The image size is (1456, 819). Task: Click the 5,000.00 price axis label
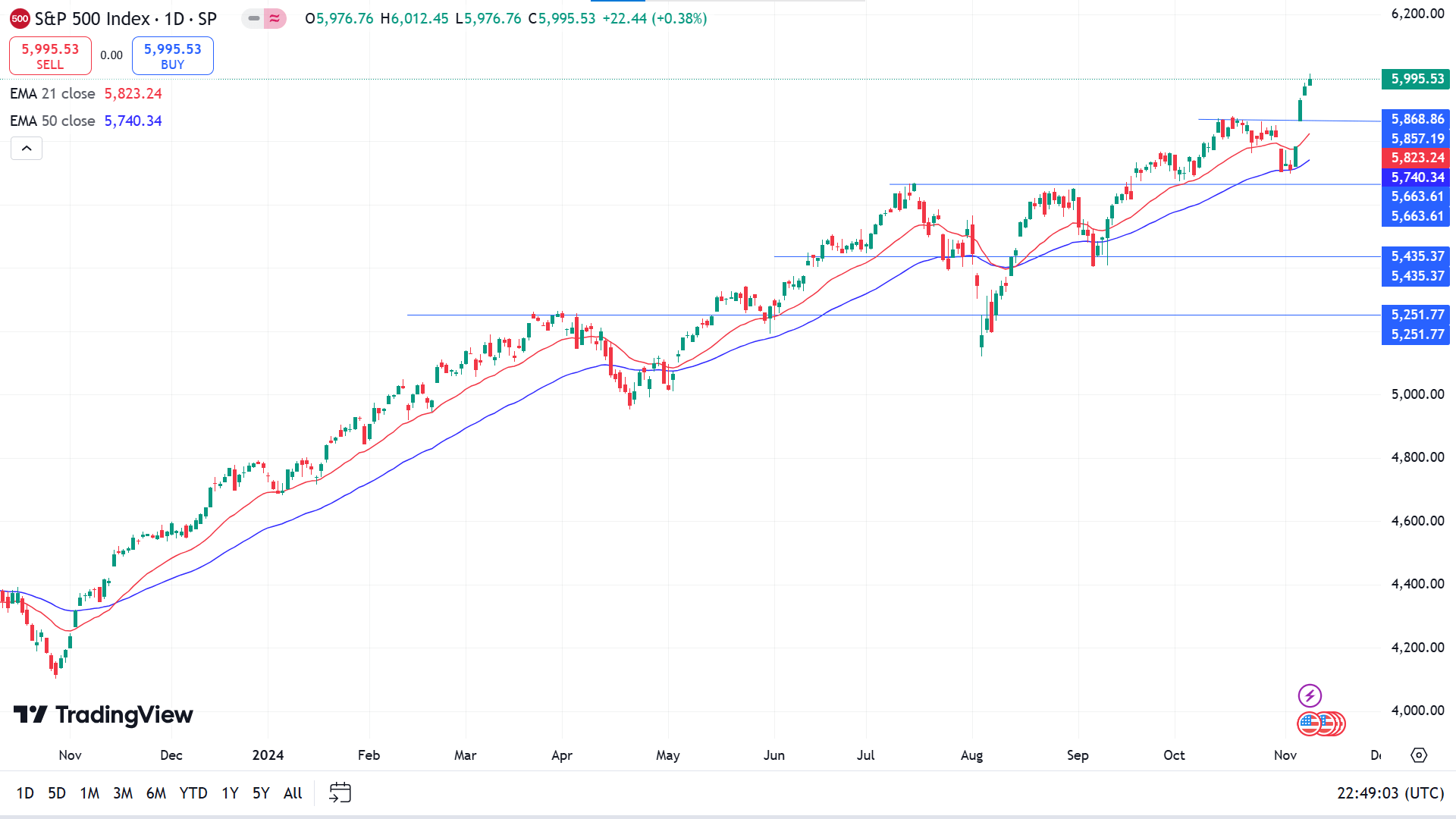point(1417,394)
